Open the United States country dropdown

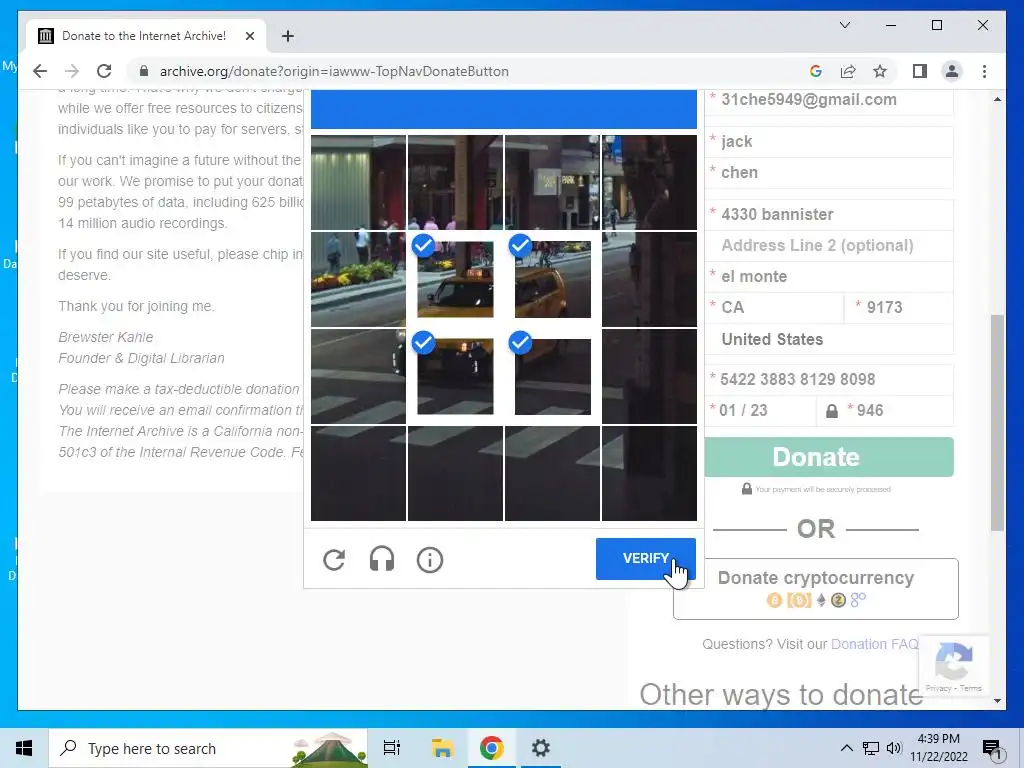[829, 340]
